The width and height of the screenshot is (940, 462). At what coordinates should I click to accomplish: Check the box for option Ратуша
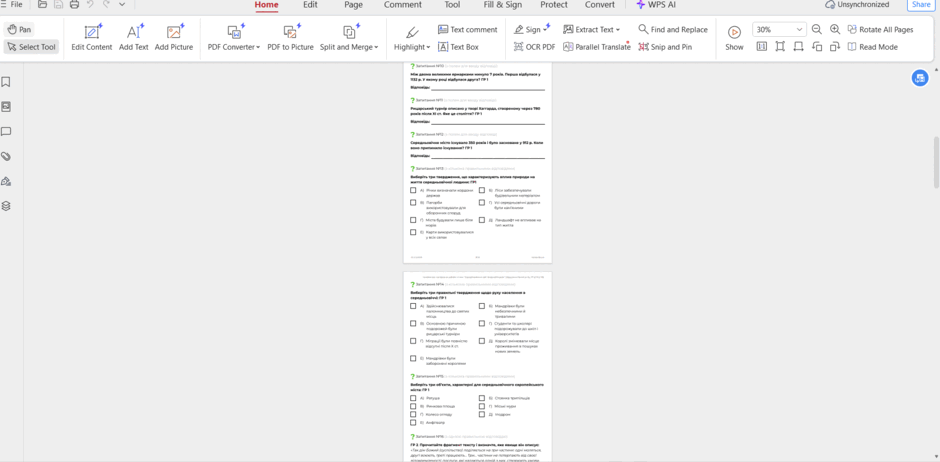[x=413, y=398]
